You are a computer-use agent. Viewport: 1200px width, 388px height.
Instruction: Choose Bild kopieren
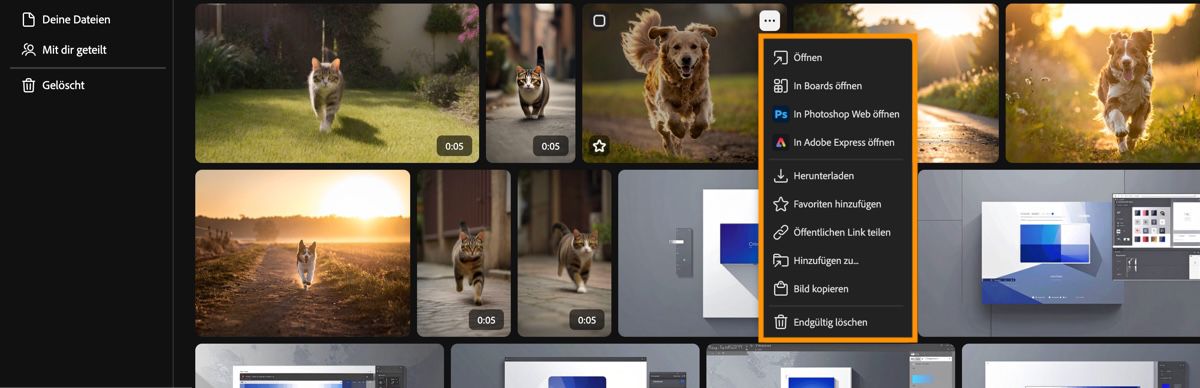tap(838, 289)
